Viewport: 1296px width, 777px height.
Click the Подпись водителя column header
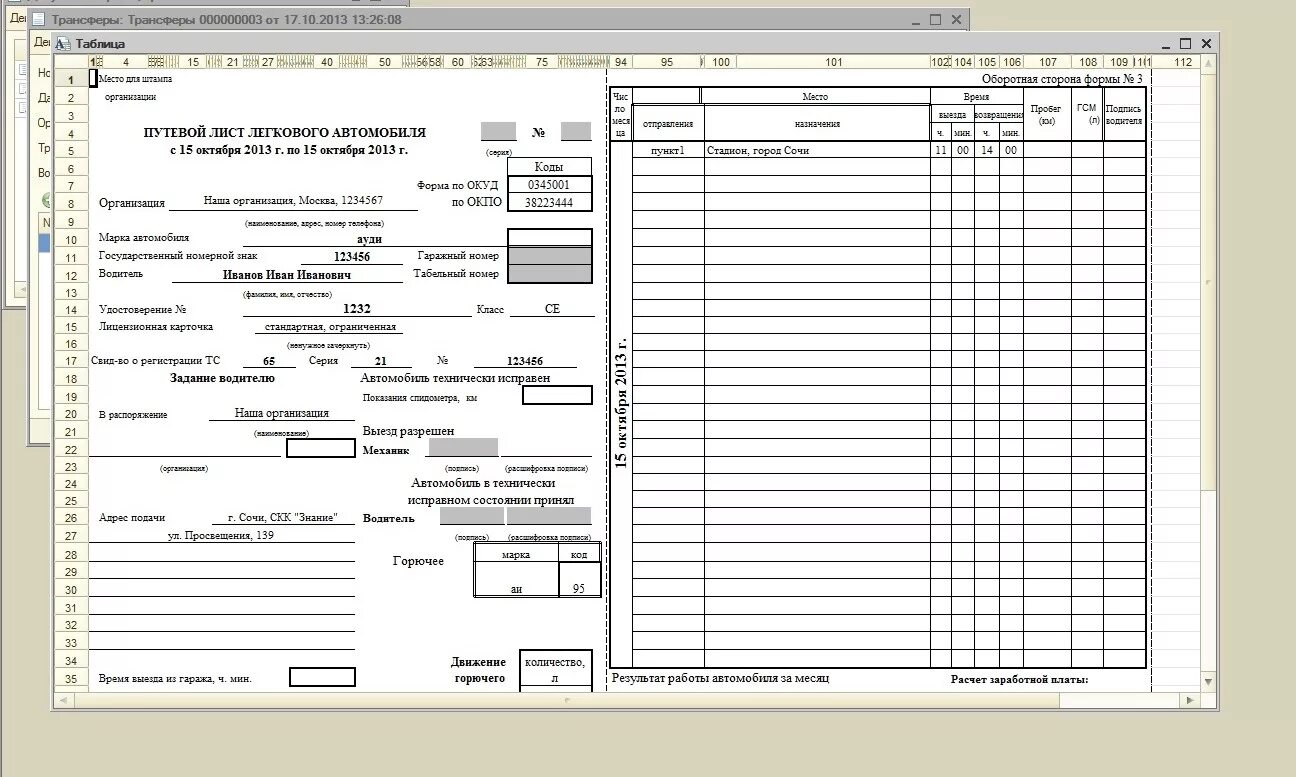(1124, 114)
